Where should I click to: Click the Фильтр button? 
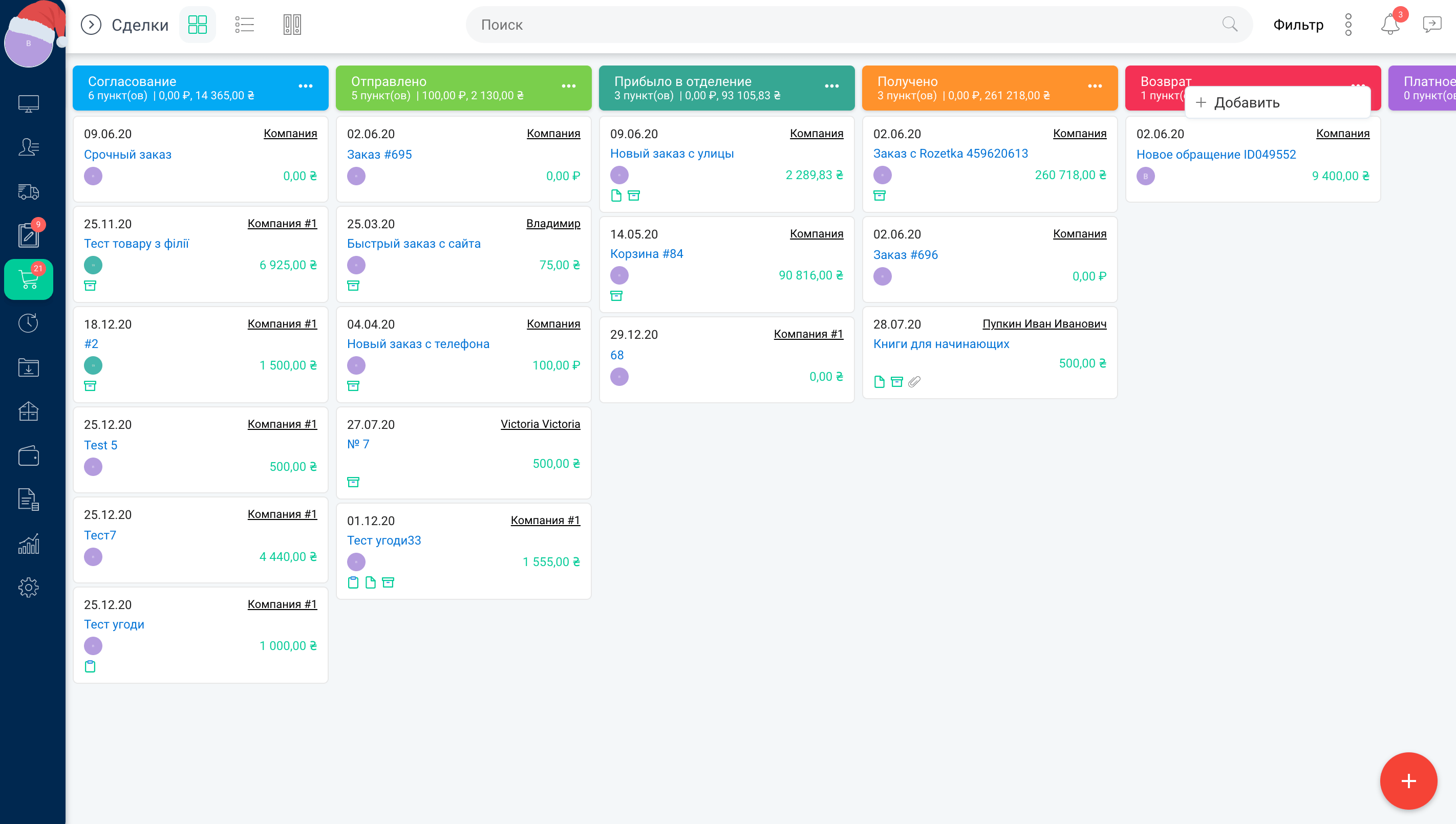(x=1298, y=25)
